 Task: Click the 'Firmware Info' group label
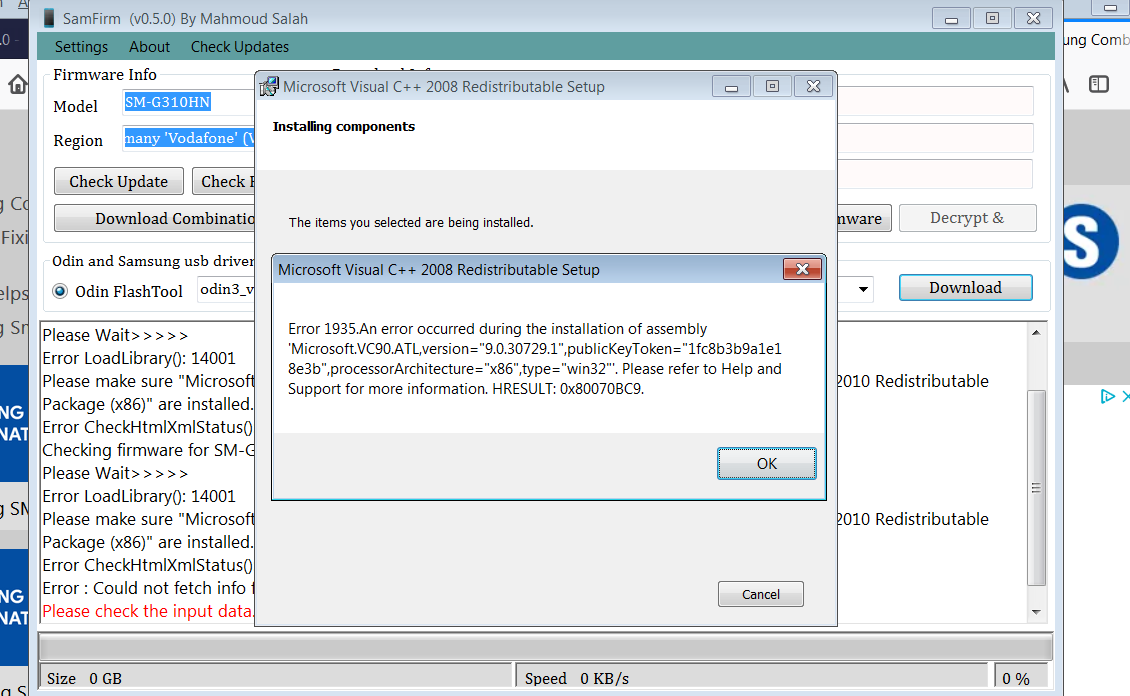pyautogui.click(x=104, y=75)
